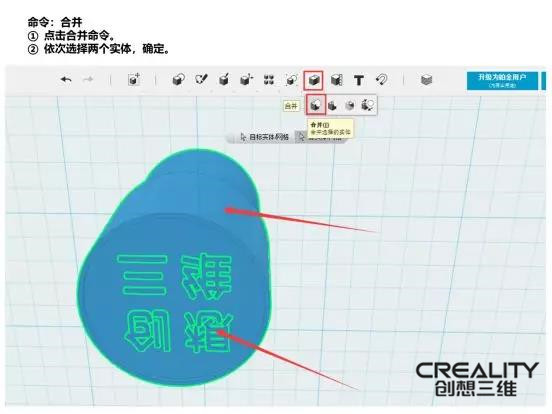Open the Transform tool
Screen dimensions: 552x414
click(x=134, y=80)
